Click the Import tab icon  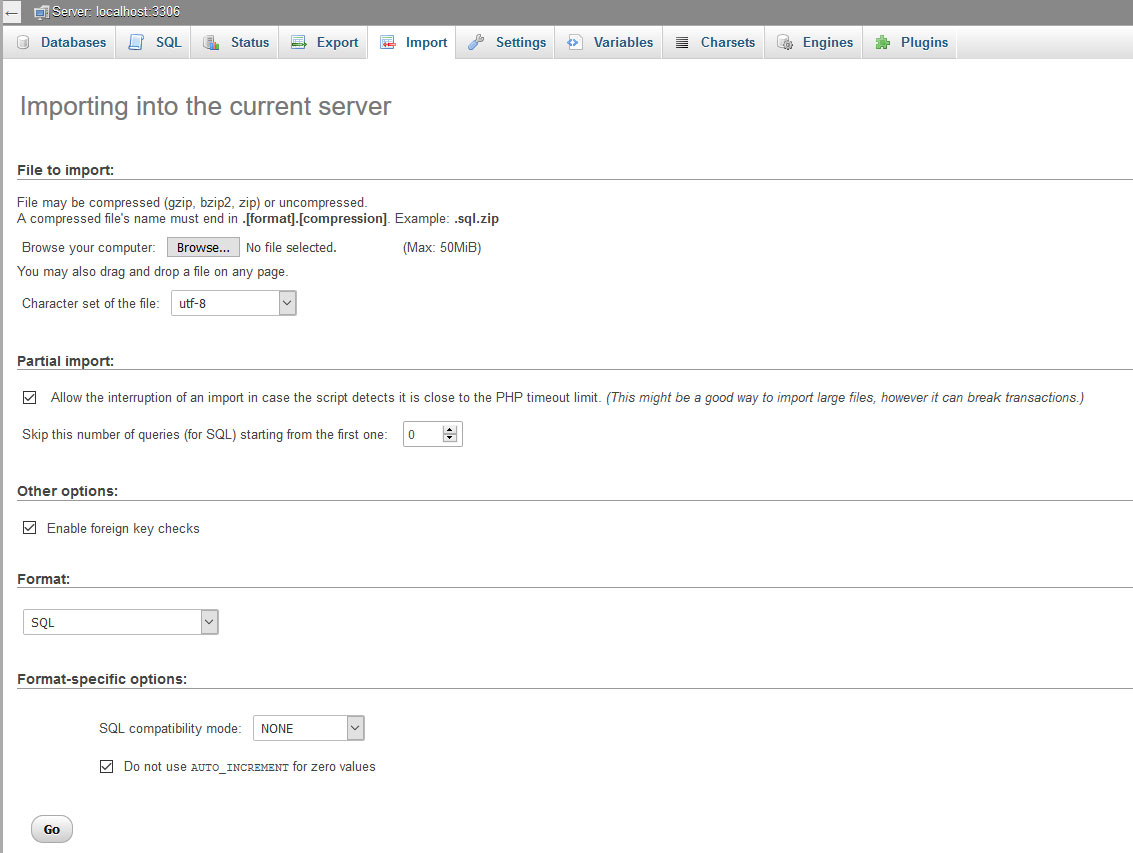click(x=388, y=43)
